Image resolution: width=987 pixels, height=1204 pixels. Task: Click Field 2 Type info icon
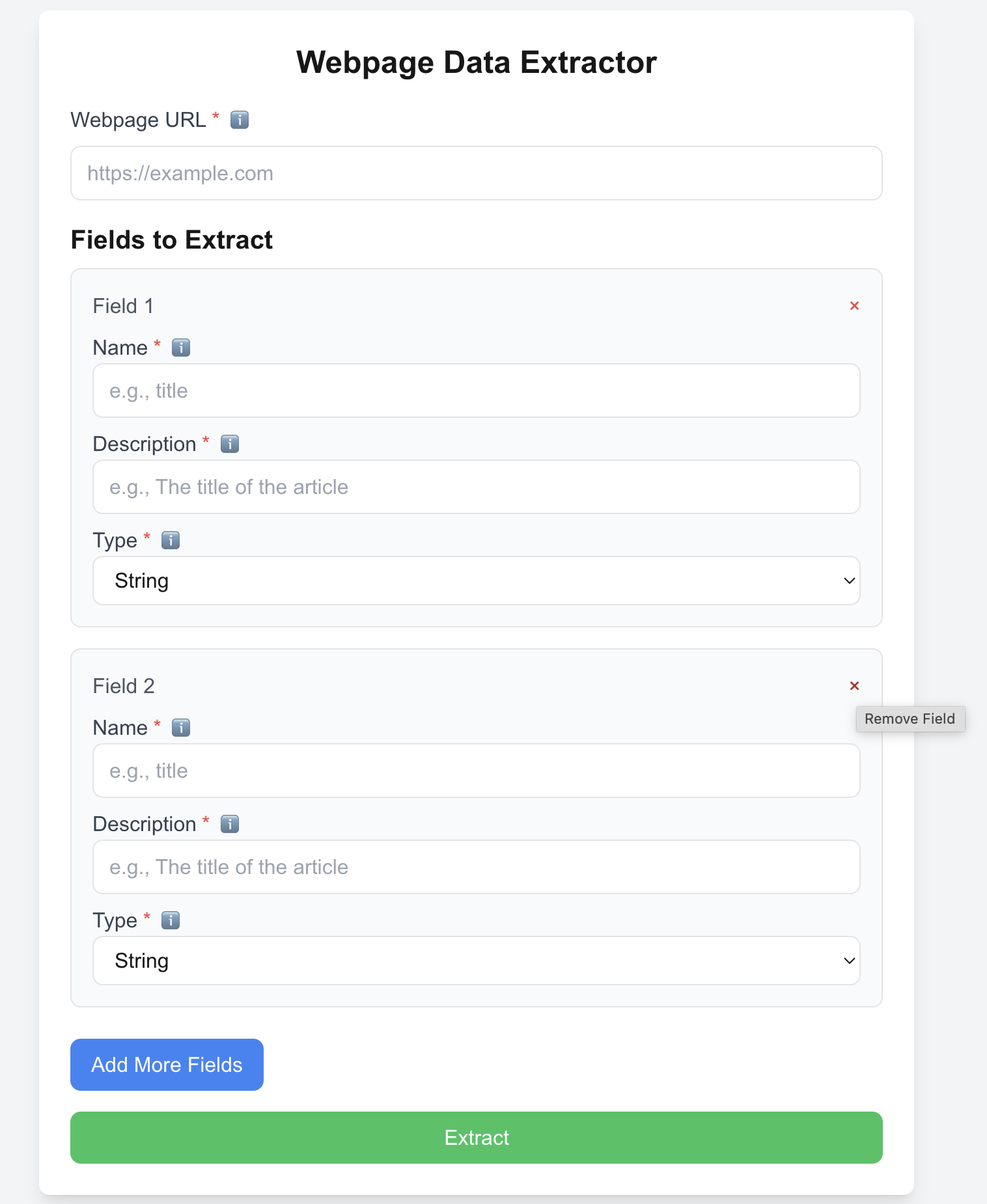coord(171,921)
